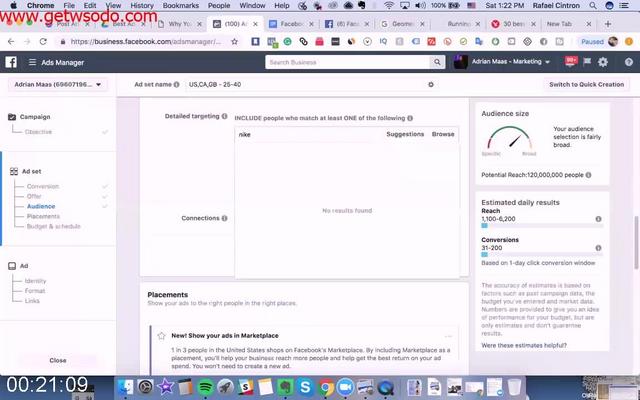
Task: Click the Campaign folder icon in sidebar
Action: [12, 117]
